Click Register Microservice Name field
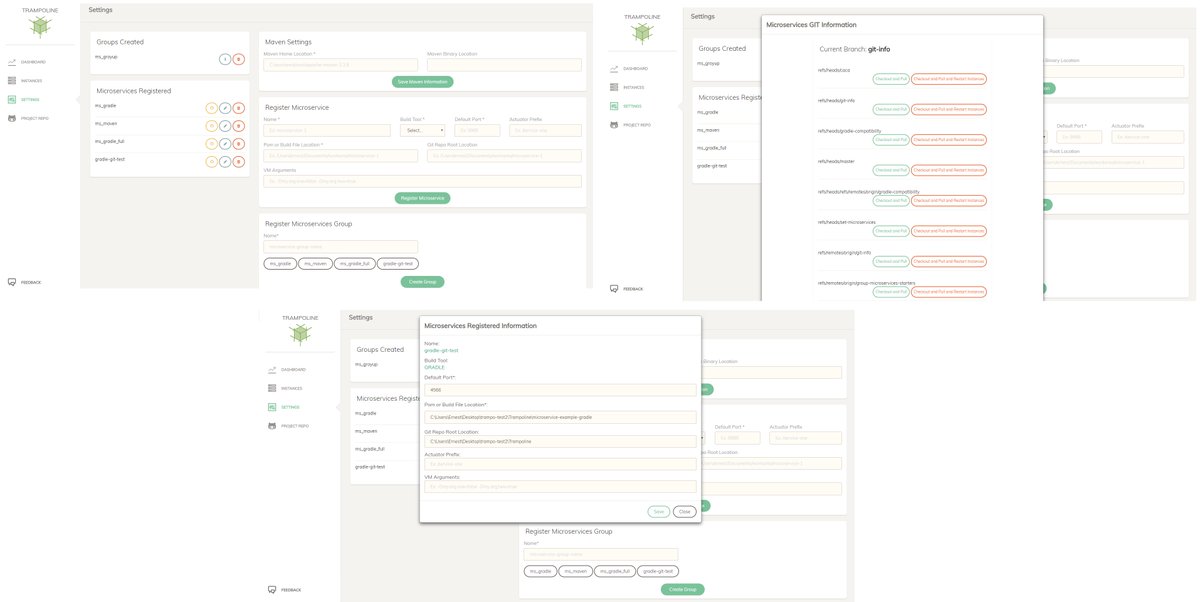Viewport: 1200px width, 602px height. [327, 130]
